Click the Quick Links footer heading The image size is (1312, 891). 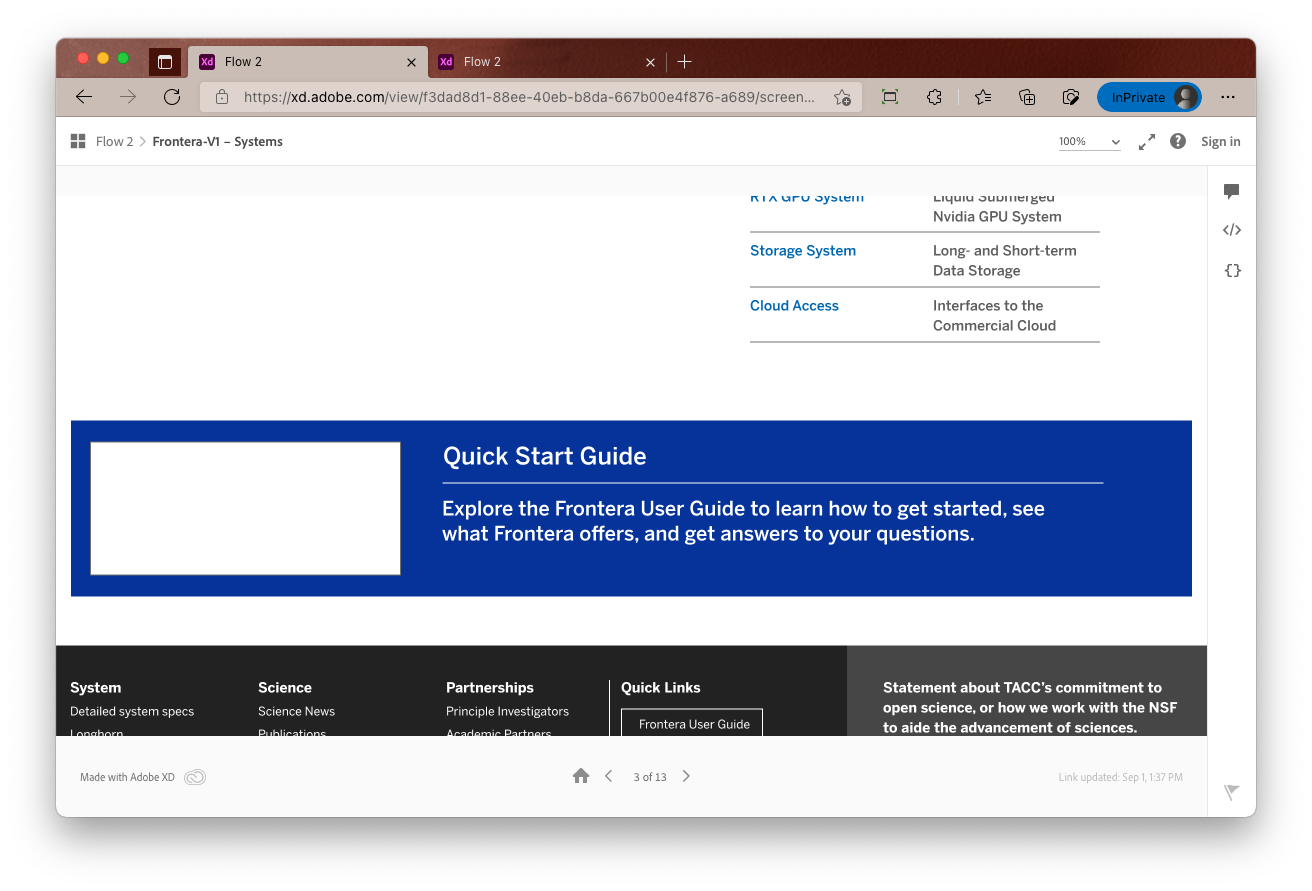click(661, 688)
